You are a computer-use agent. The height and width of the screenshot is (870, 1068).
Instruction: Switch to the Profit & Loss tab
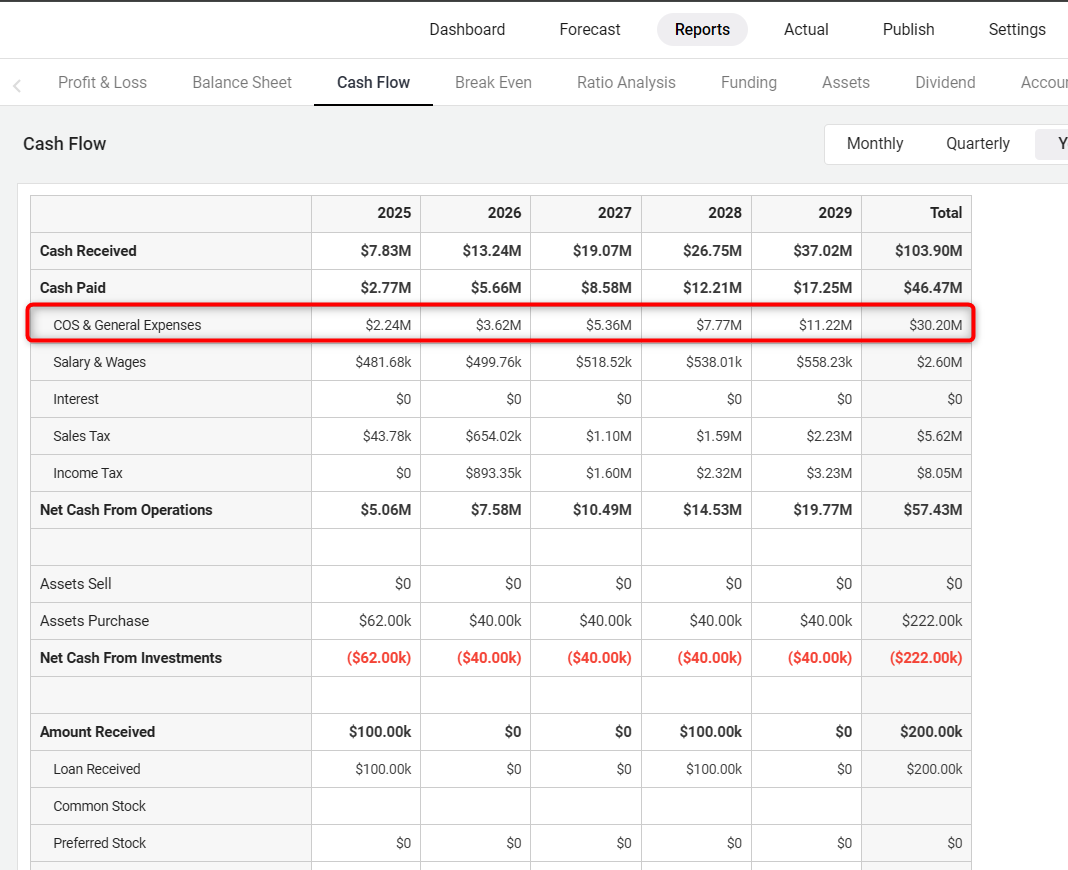(102, 83)
